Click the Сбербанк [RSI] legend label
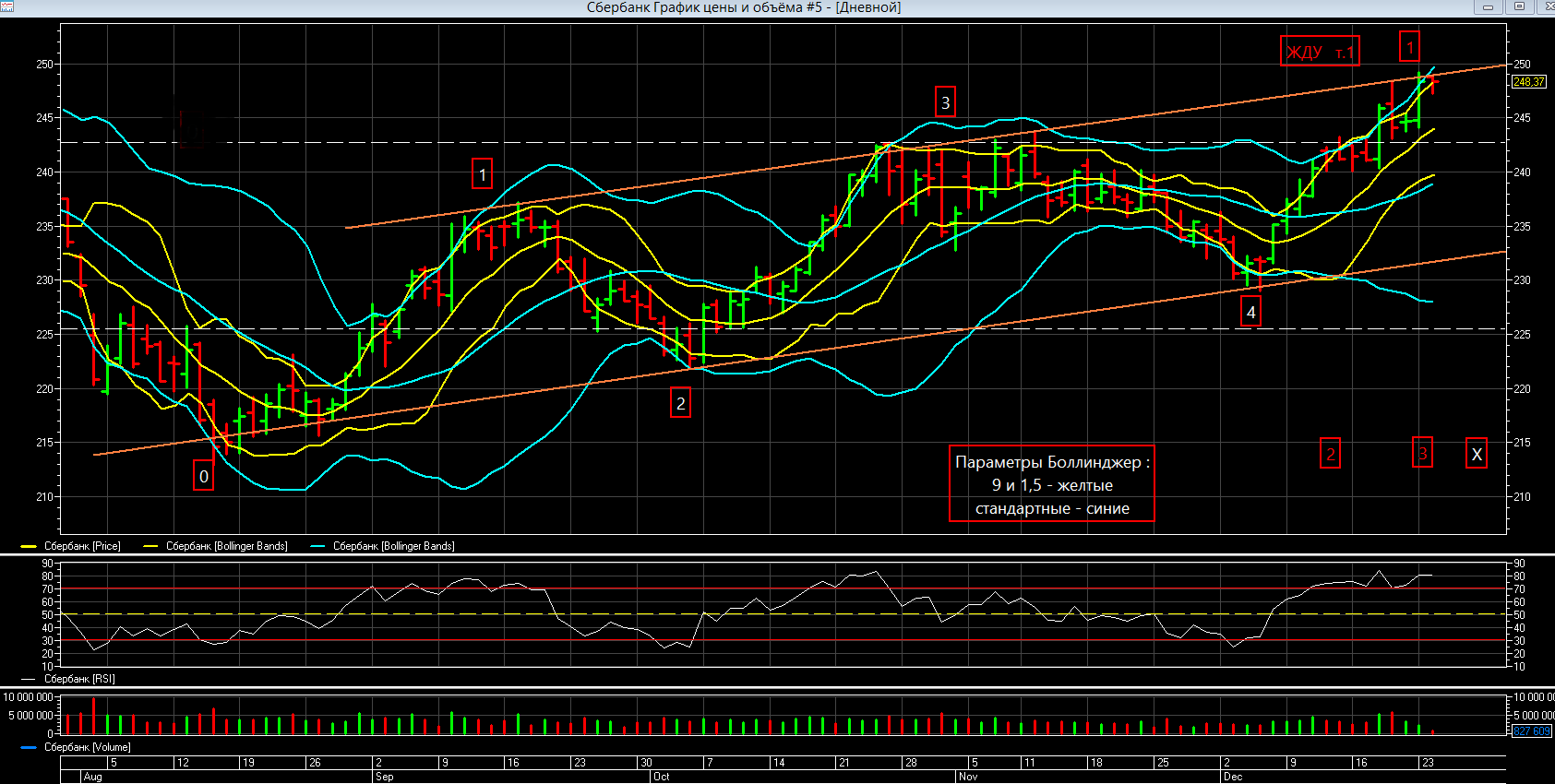Screen dimensions: 1555x784 [x=79, y=679]
